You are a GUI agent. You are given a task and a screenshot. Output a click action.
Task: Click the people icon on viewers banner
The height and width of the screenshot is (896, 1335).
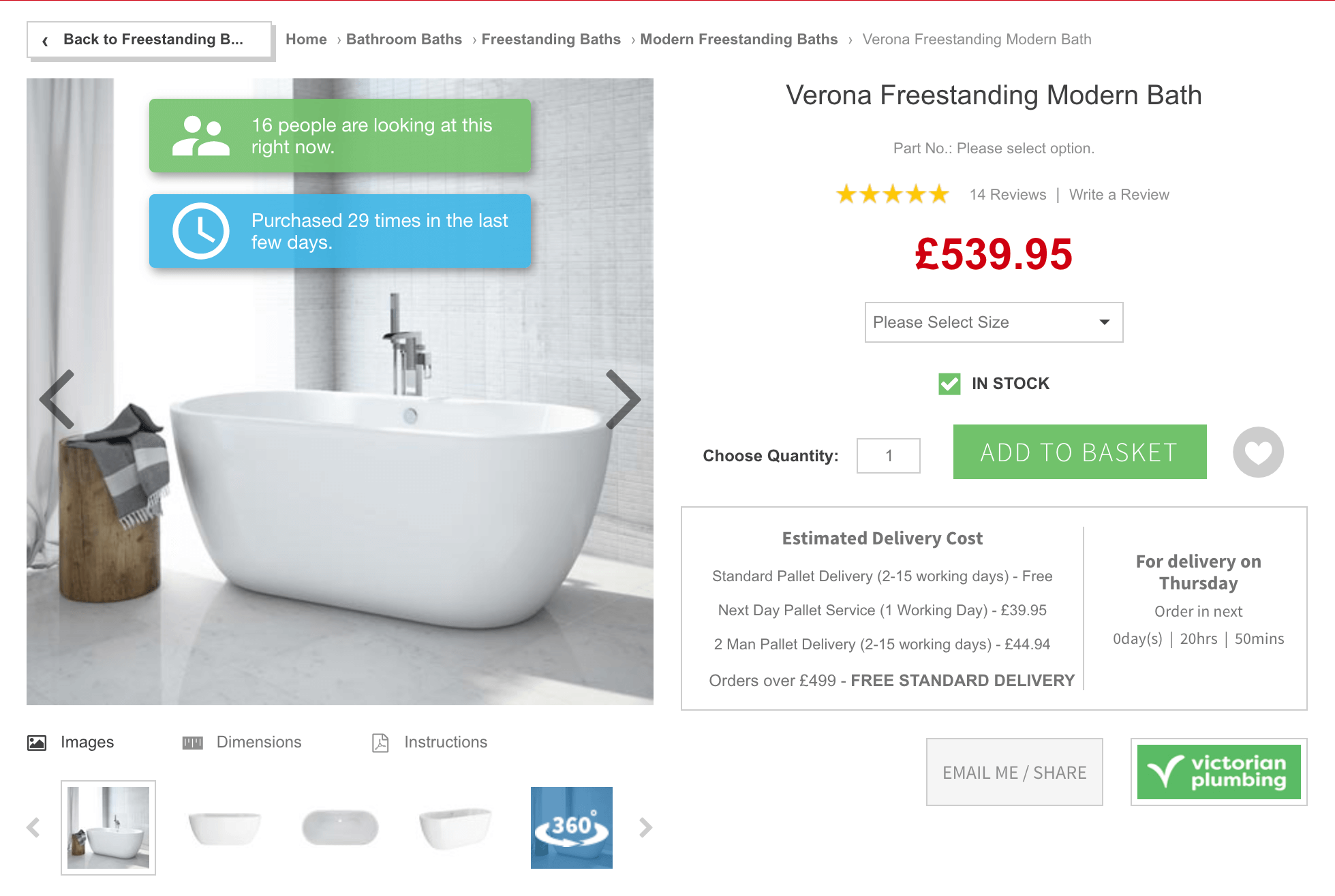201,135
